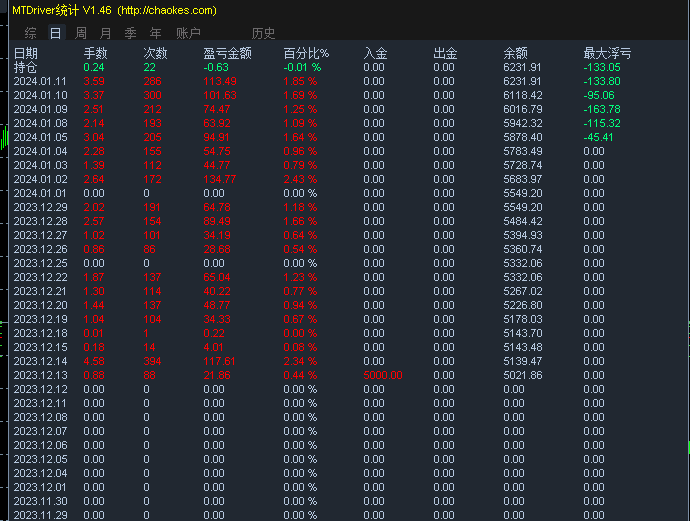Click profit value 134.77
Image resolution: width=690 pixels, height=521 pixels.
point(220,180)
